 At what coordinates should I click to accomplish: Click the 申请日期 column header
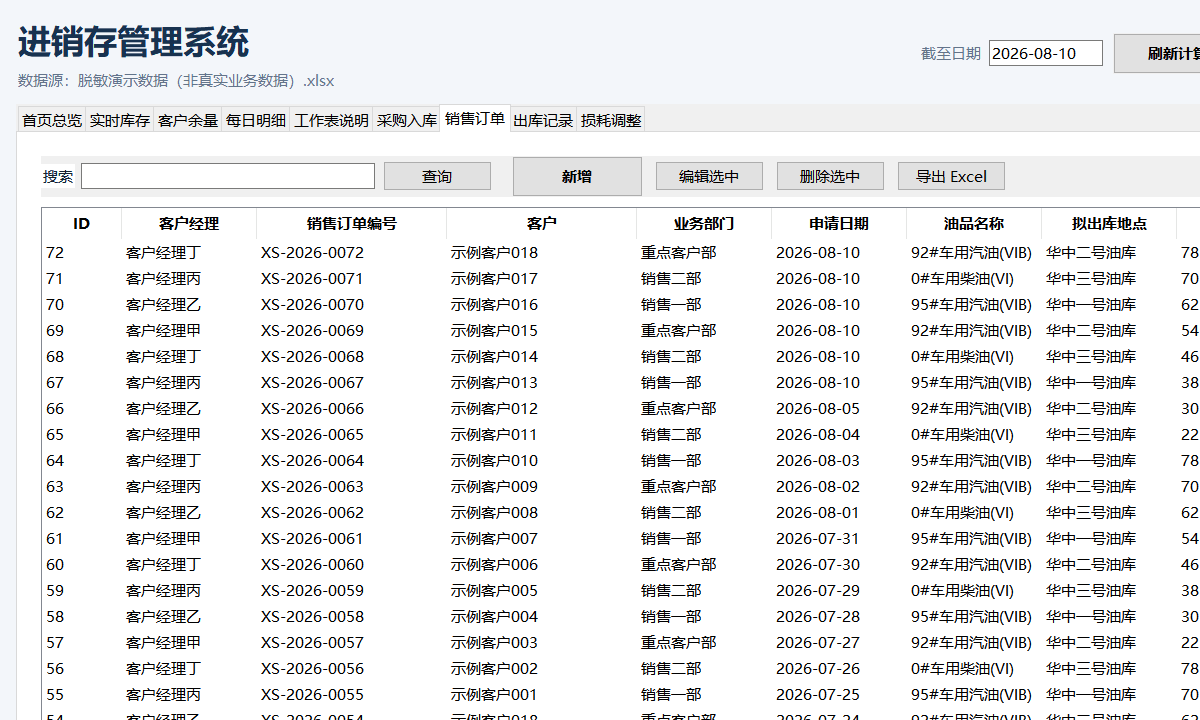click(x=839, y=224)
